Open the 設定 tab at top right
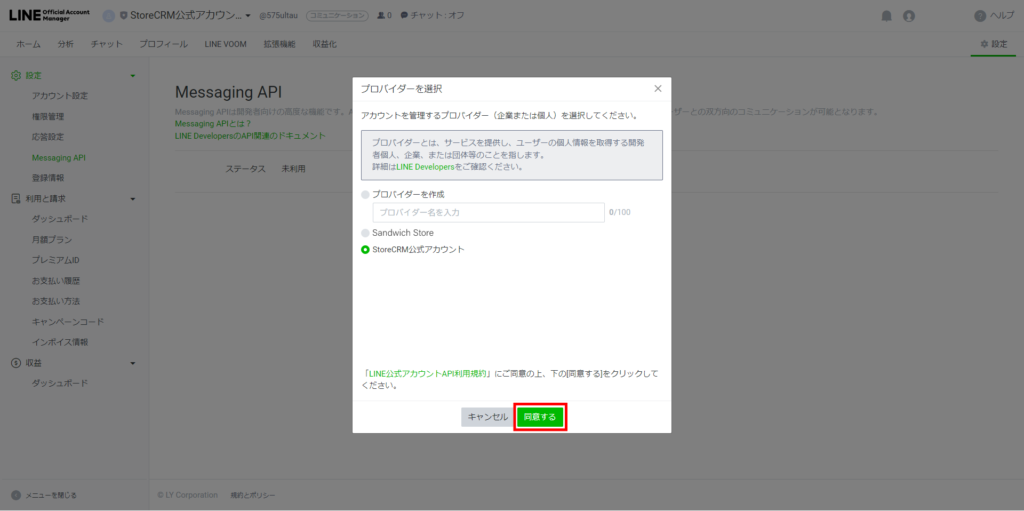1024x511 pixels. point(993,44)
